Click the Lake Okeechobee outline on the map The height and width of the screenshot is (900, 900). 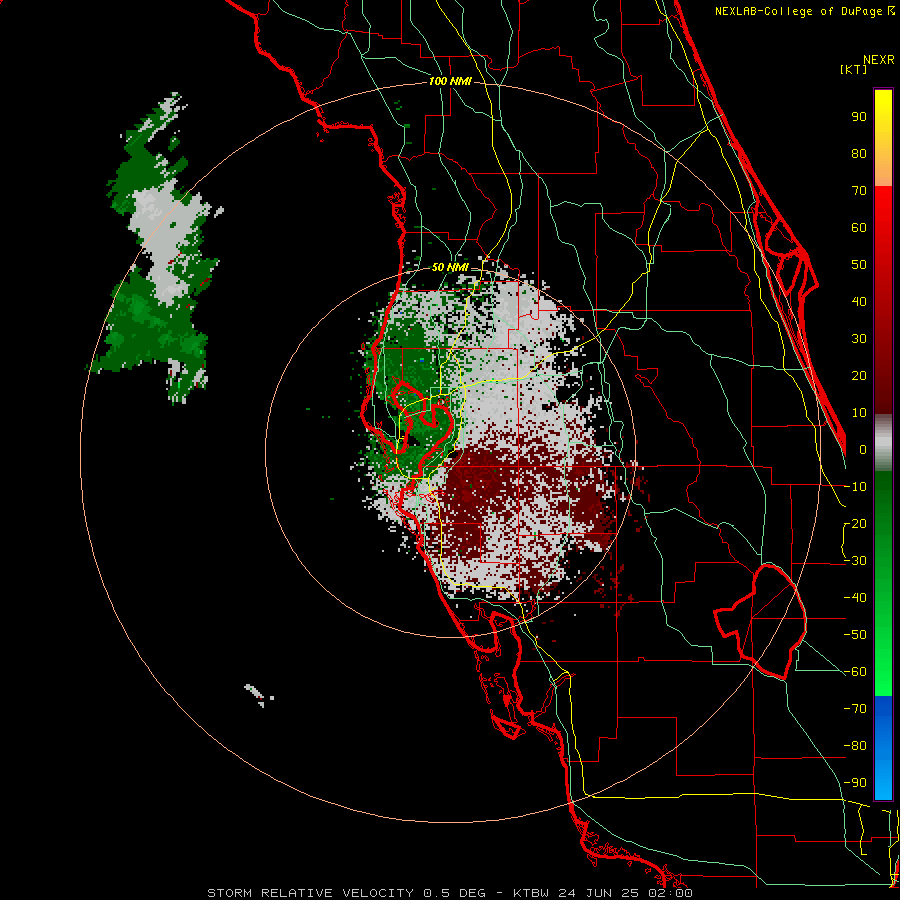coord(761,620)
